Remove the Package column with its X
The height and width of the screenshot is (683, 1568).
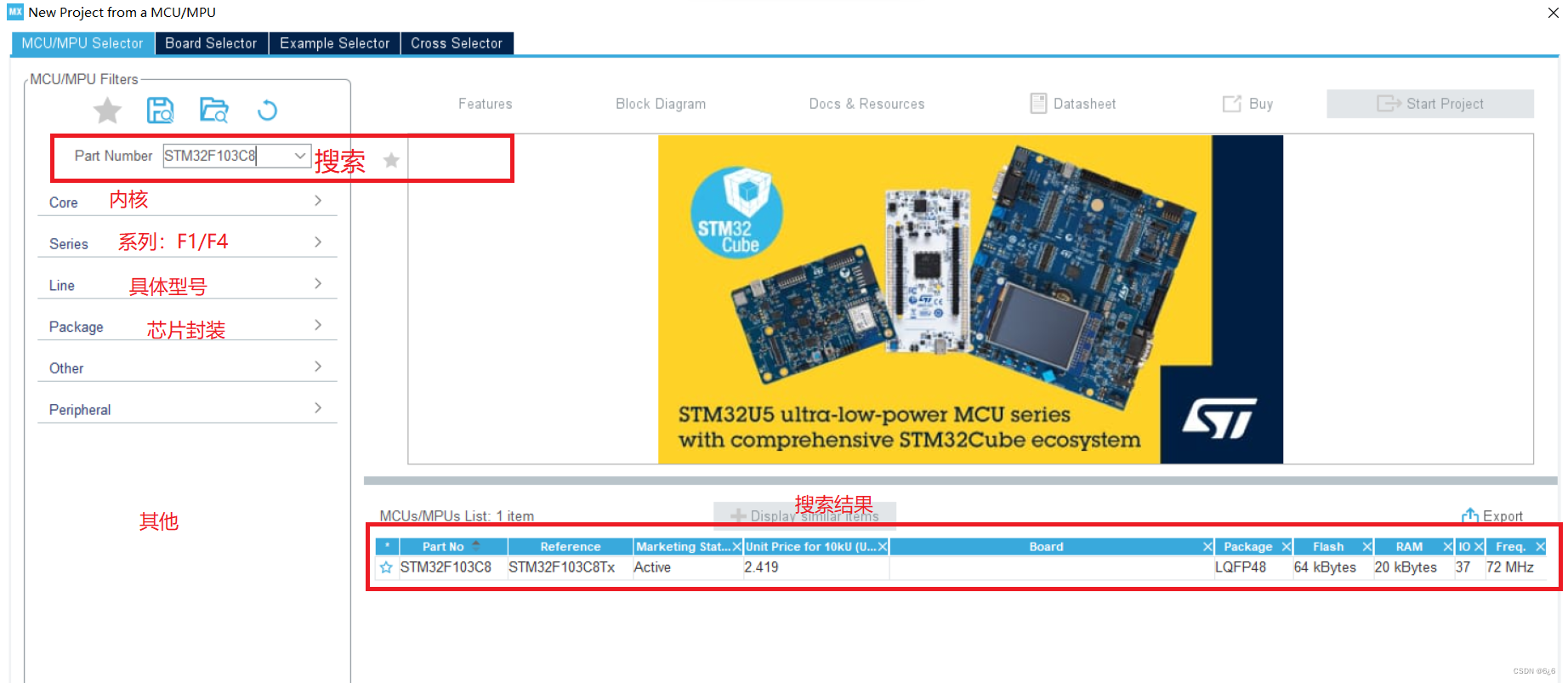pos(1286,547)
